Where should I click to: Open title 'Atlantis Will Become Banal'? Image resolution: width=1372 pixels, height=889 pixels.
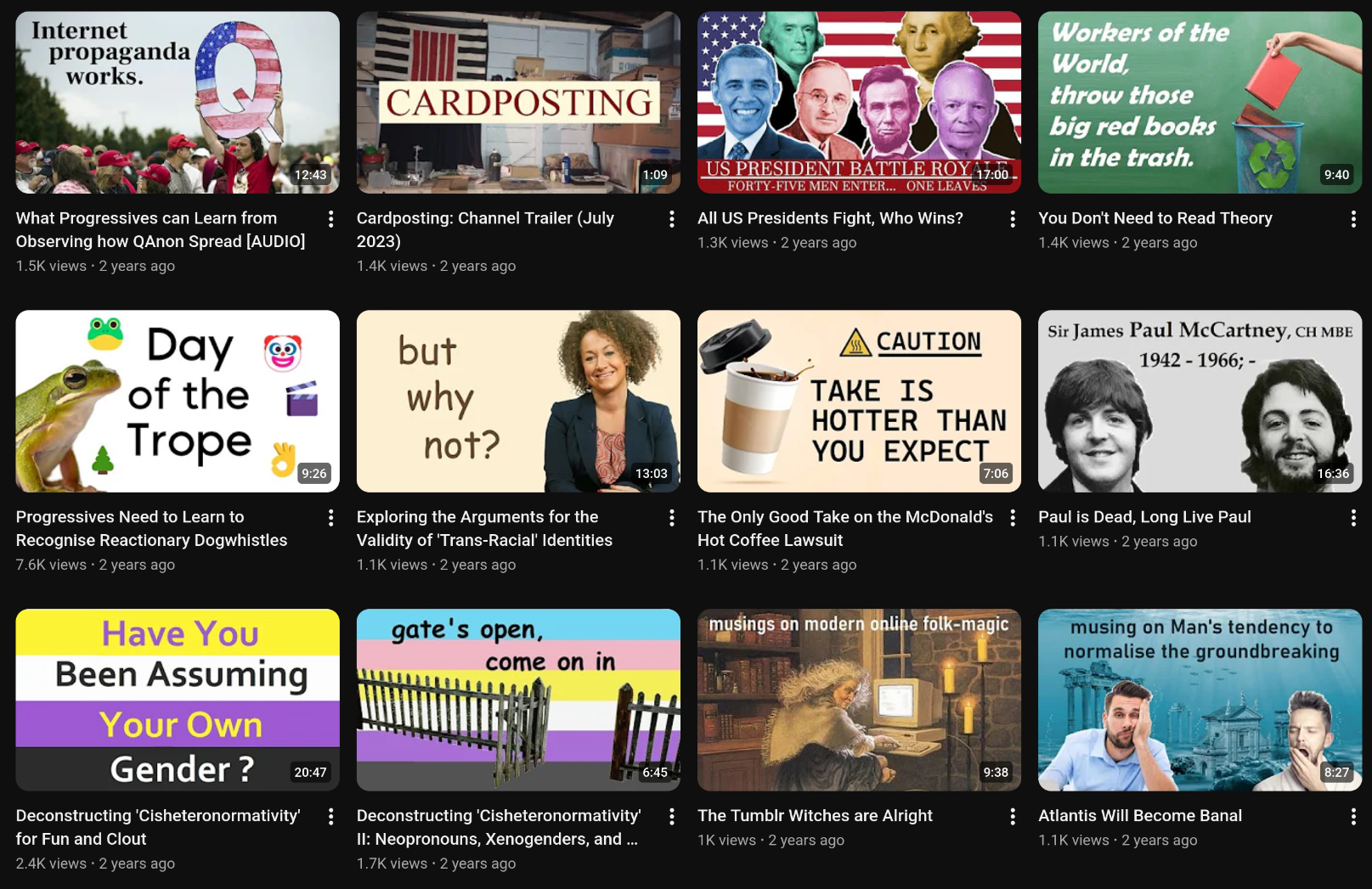pos(1140,816)
